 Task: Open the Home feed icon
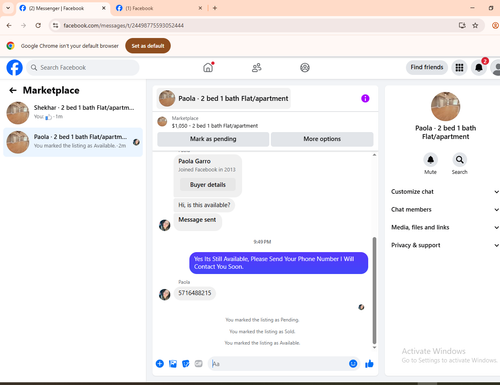coord(208,67)
